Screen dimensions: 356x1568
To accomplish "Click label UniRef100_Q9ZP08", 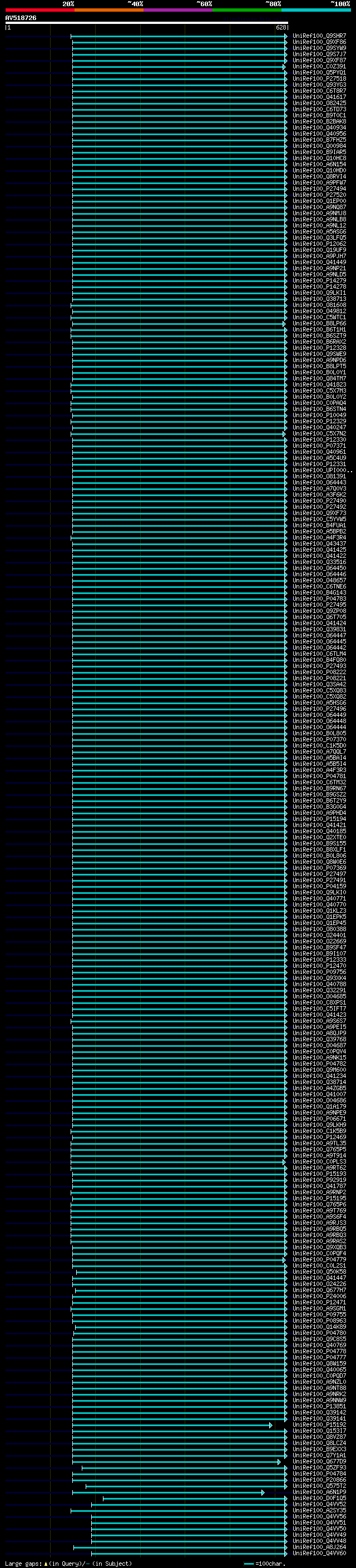I will point(319,611).
